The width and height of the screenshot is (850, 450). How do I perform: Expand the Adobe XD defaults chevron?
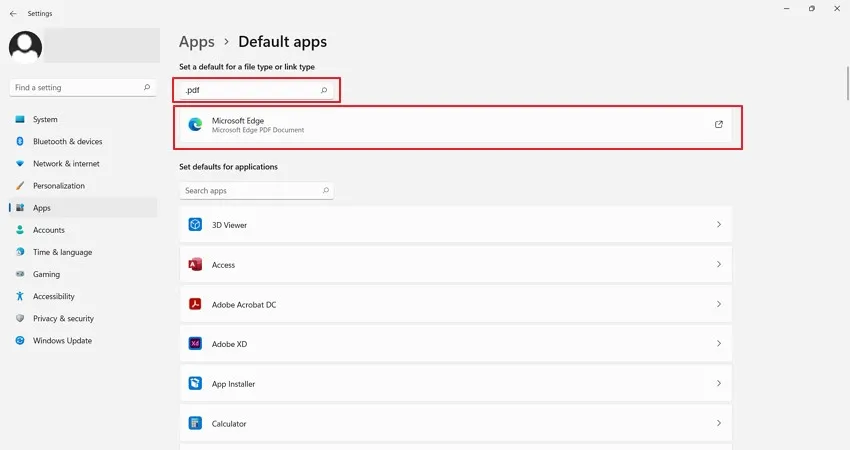pos(718,344)
